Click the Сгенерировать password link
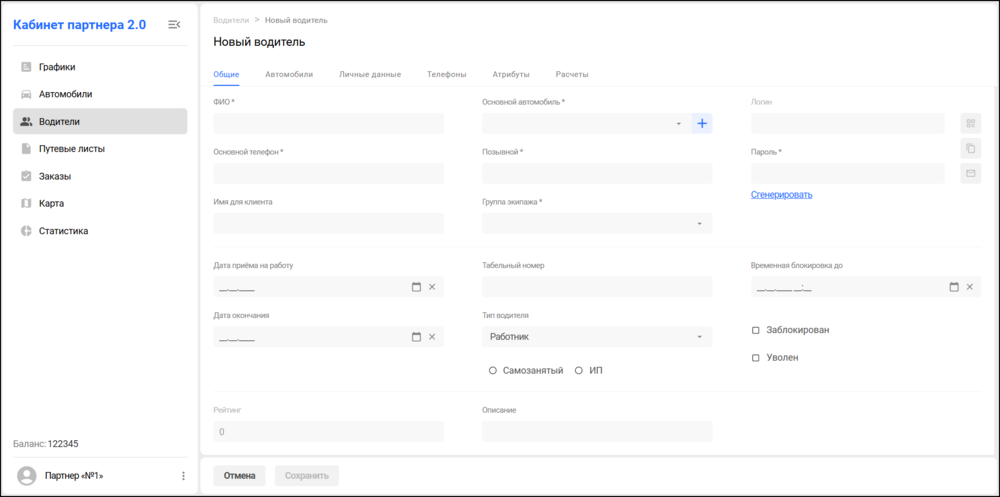The image size is (1000, 497). [x=782, y=195]
